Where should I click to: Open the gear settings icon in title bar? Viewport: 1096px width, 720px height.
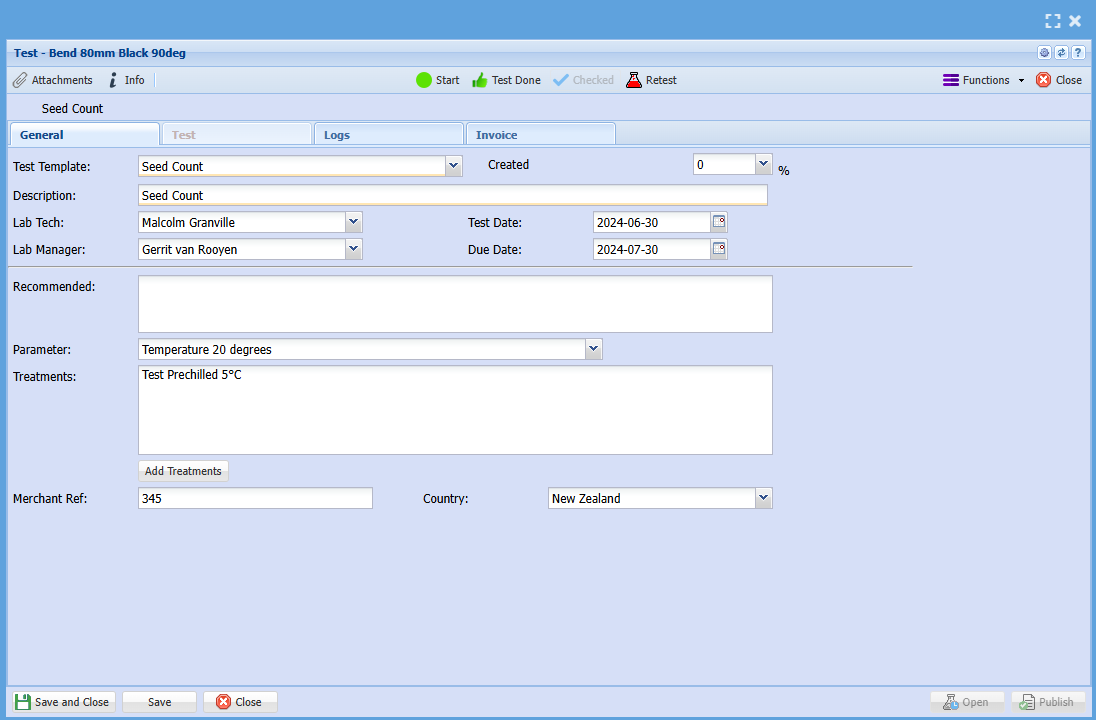1045,53
